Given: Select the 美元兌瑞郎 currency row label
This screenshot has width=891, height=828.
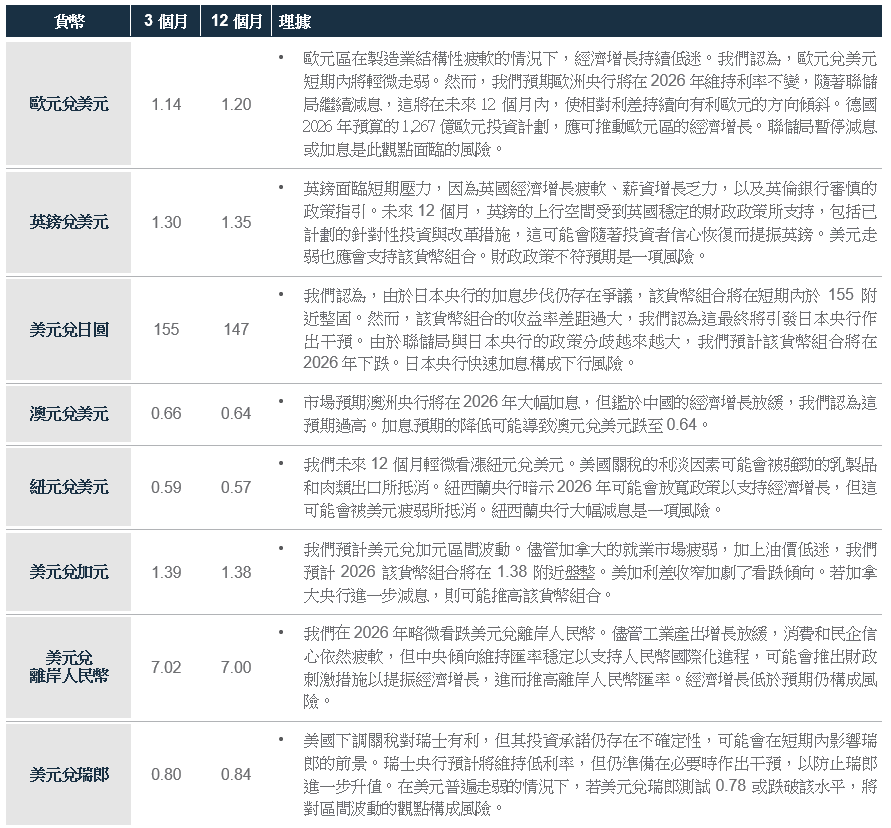Looking at the screenshot, I should (69, 774).
